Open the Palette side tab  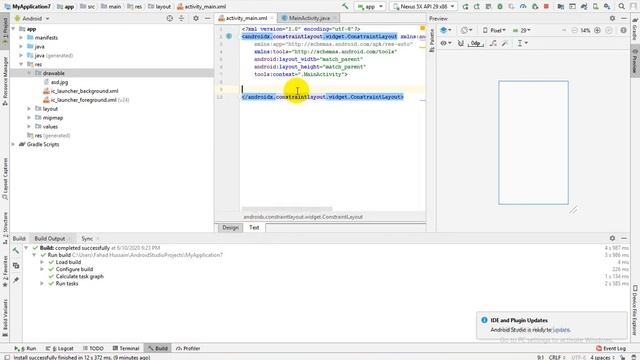click(432, 42)
